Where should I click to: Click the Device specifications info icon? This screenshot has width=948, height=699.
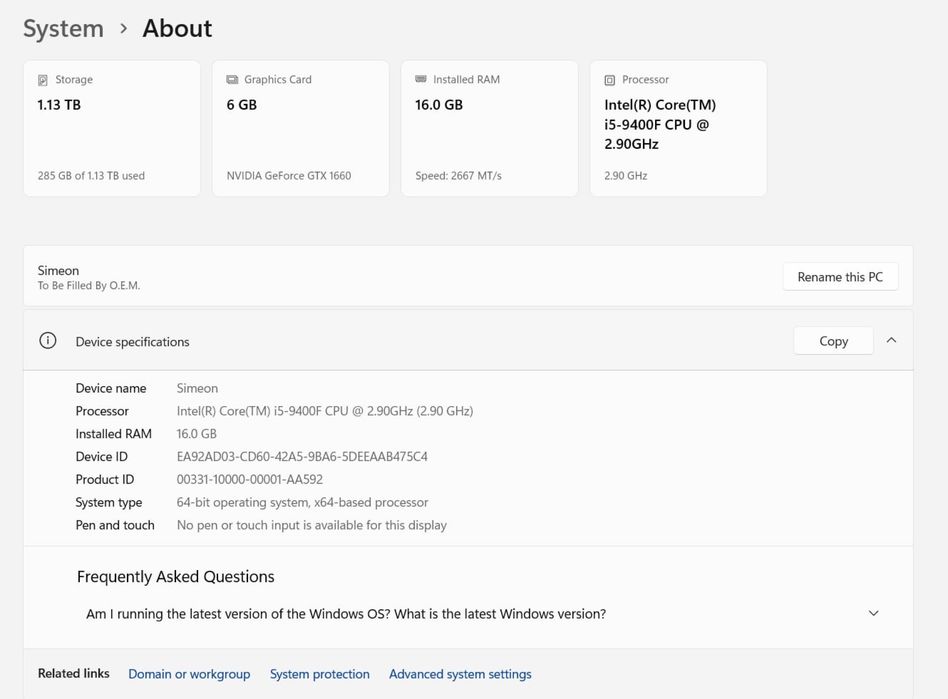(47, 341)
